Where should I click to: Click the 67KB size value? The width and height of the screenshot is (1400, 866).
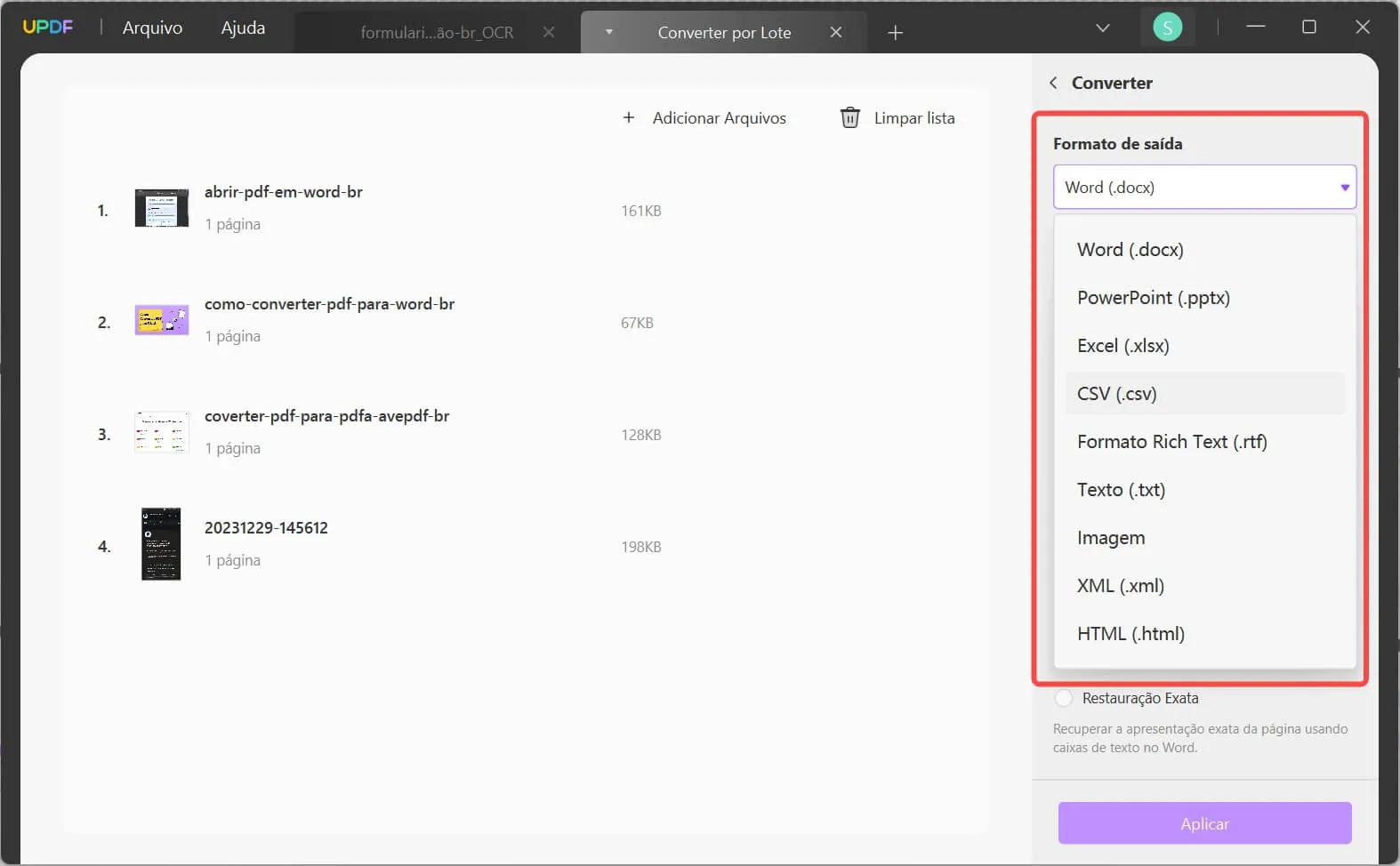coord(637,323)
